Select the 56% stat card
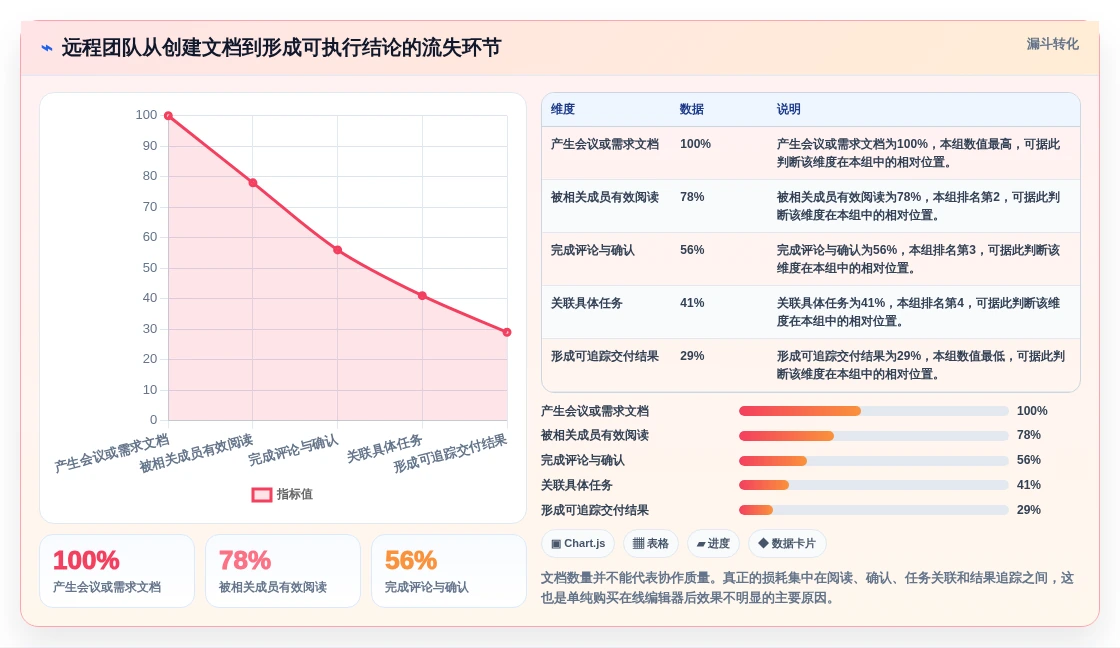Viewport: 1120px width, 648px height. click(x=449, y=571)
